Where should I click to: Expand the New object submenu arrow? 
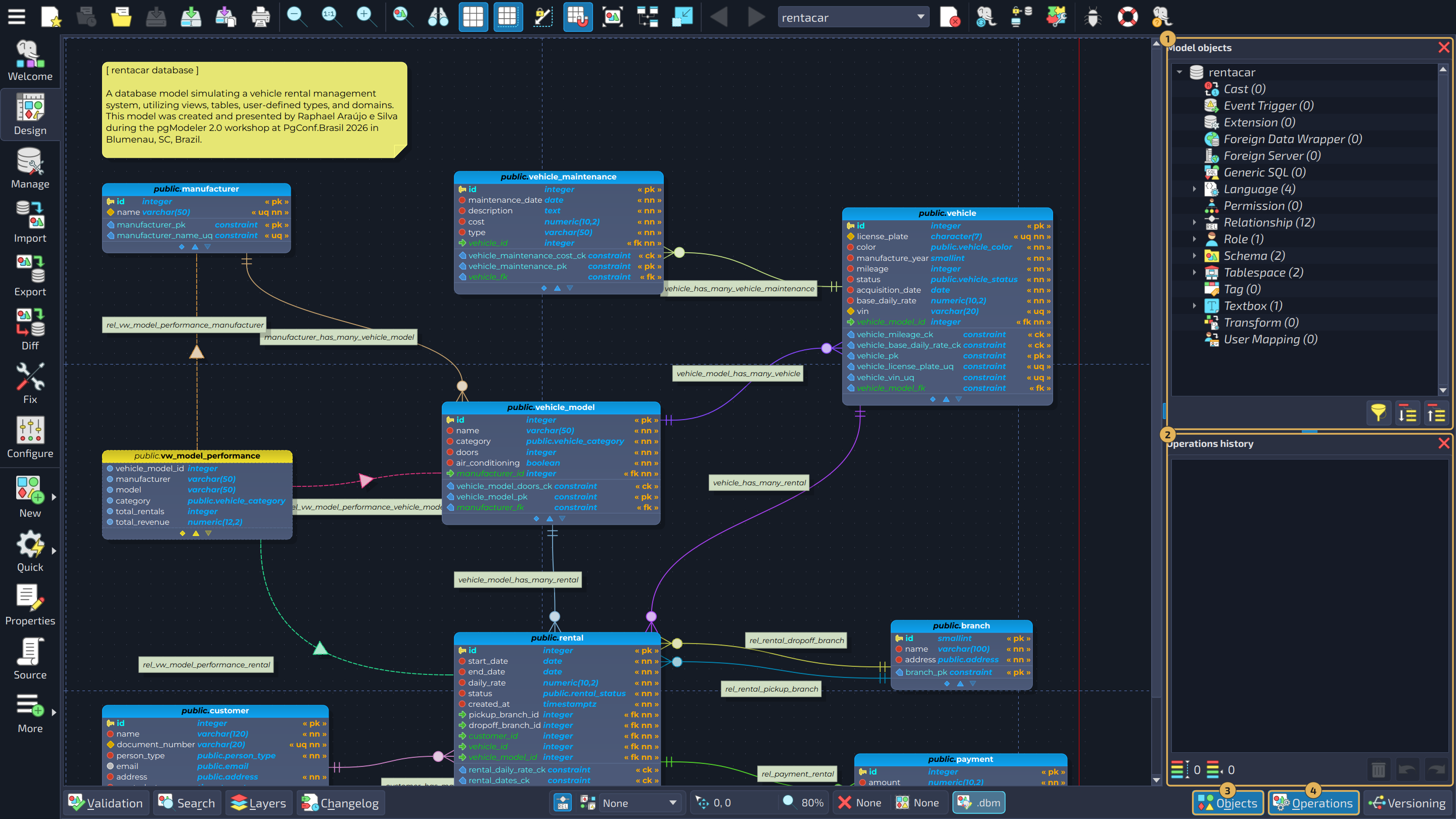coord(54,497)
